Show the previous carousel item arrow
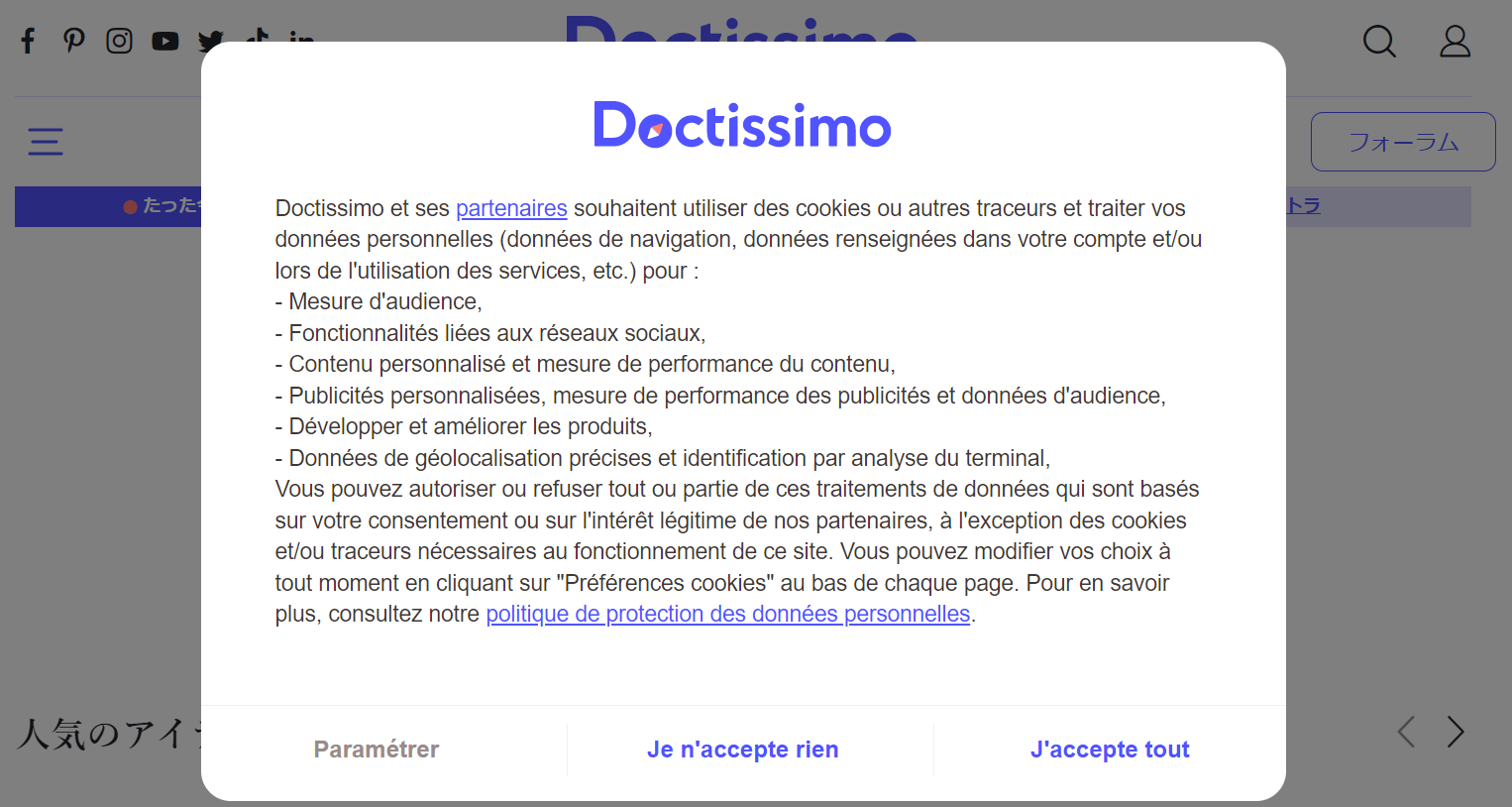Viewport: 1512px width, 807px height. (1406, 732)
